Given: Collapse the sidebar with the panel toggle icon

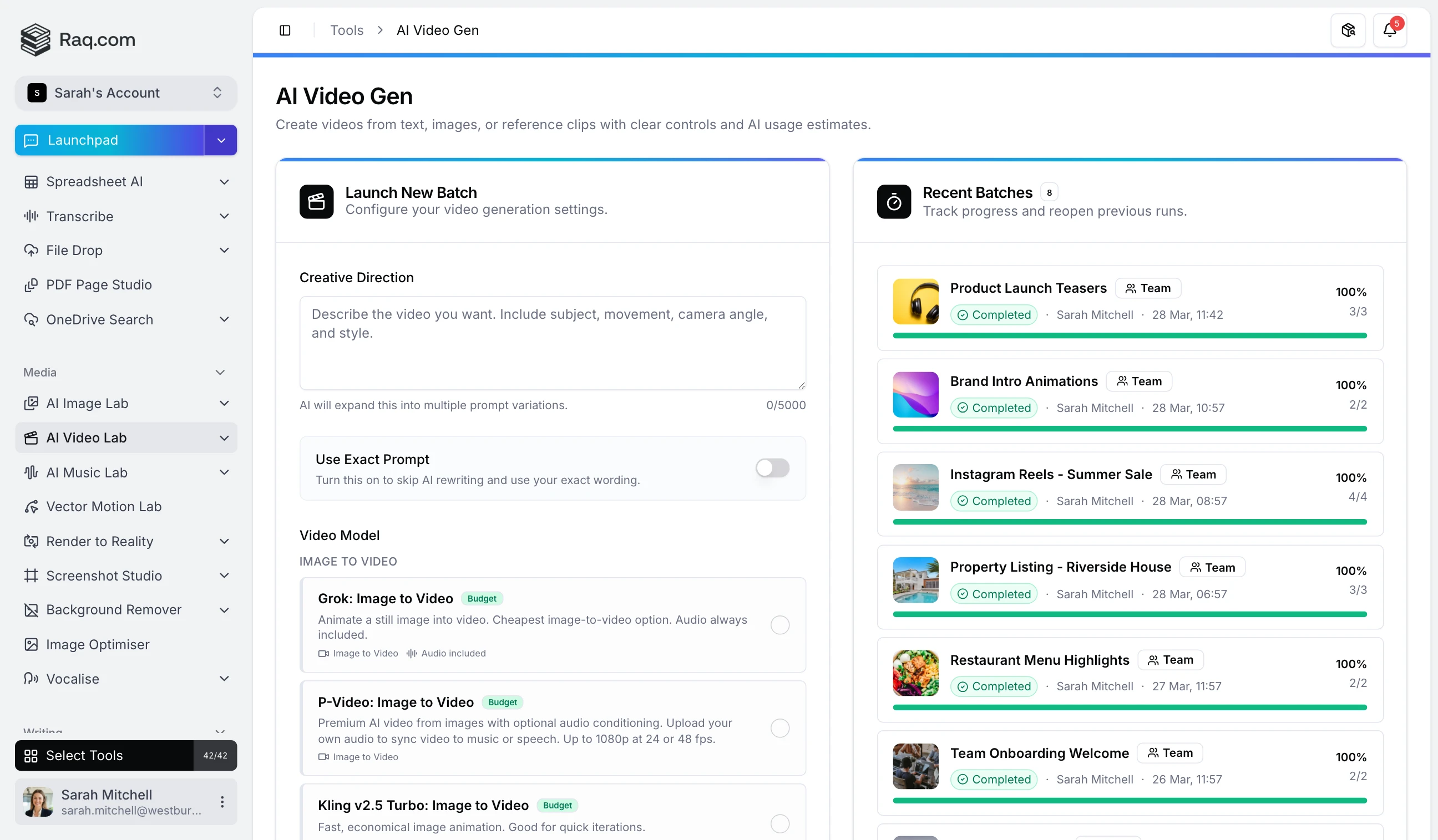Looking at the screenshot, I should pos(285,29).
